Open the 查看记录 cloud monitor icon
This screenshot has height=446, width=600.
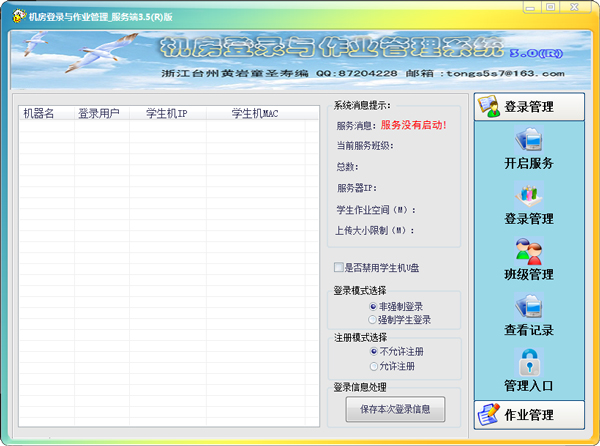pos(528,306)
